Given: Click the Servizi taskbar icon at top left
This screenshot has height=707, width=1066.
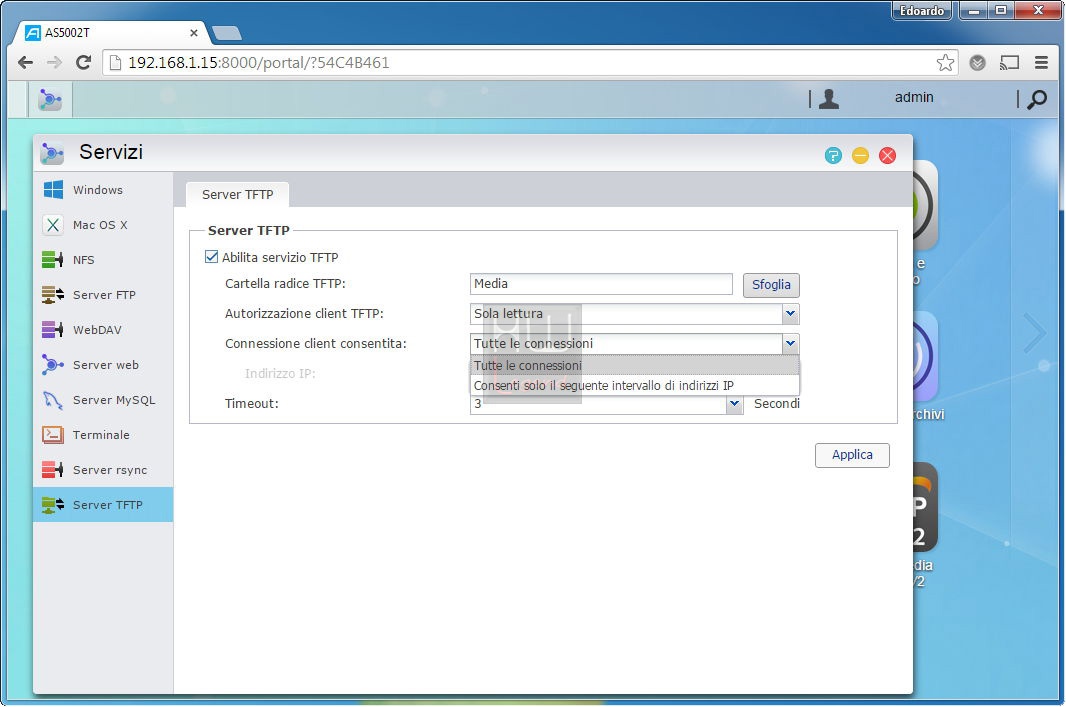Looking at the screenshot, I should tap(50, 99).
